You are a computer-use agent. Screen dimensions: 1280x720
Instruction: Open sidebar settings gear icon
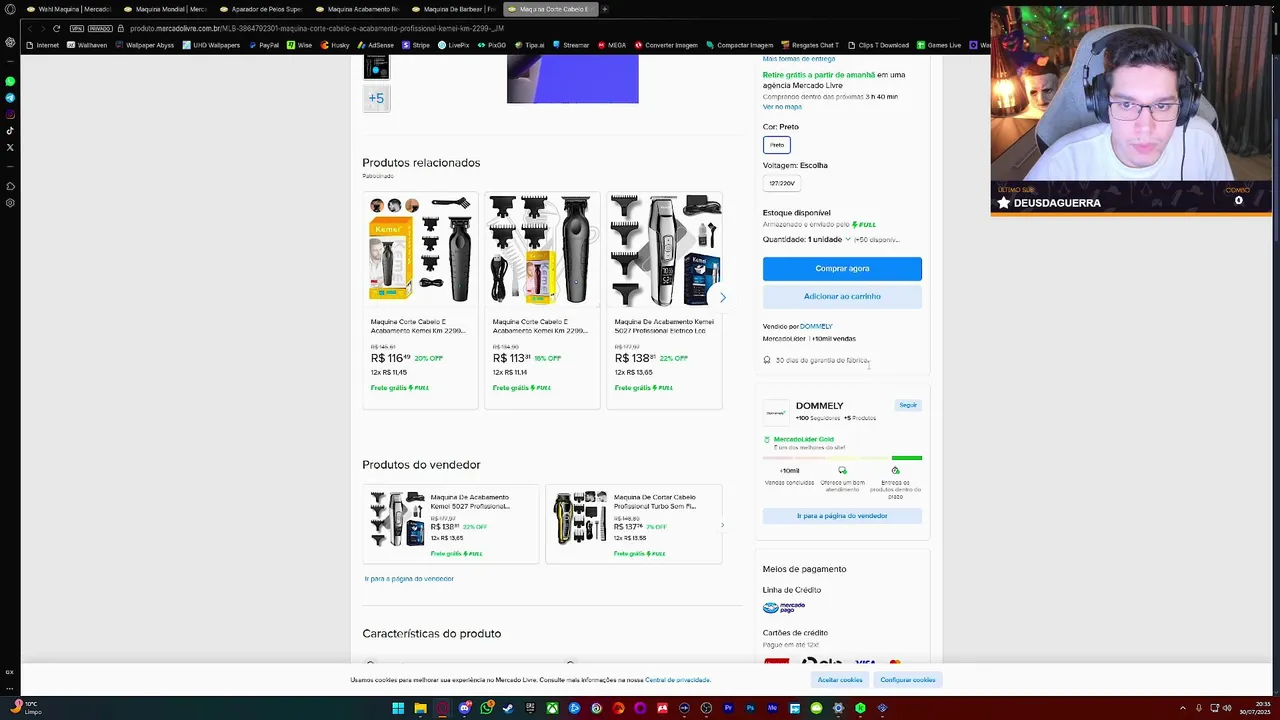(10, 203)
